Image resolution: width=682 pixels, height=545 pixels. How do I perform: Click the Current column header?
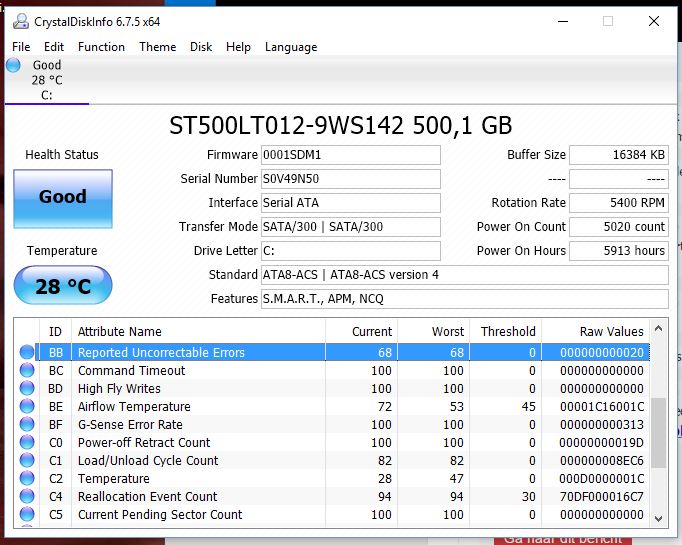point(361,331)
